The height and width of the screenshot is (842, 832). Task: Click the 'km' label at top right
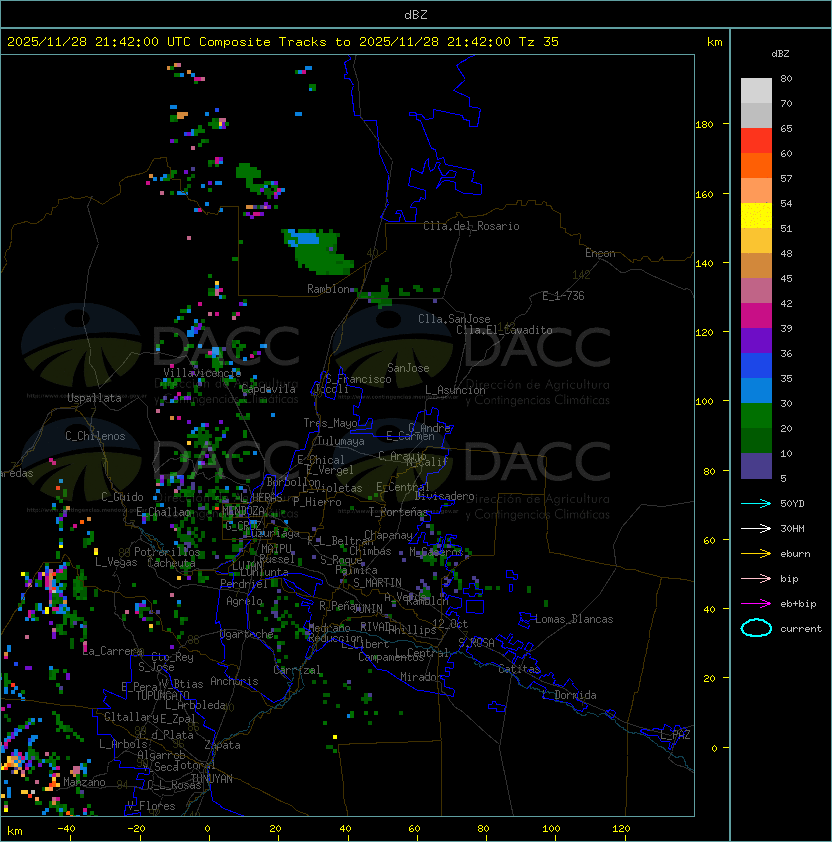pos(714,42)
